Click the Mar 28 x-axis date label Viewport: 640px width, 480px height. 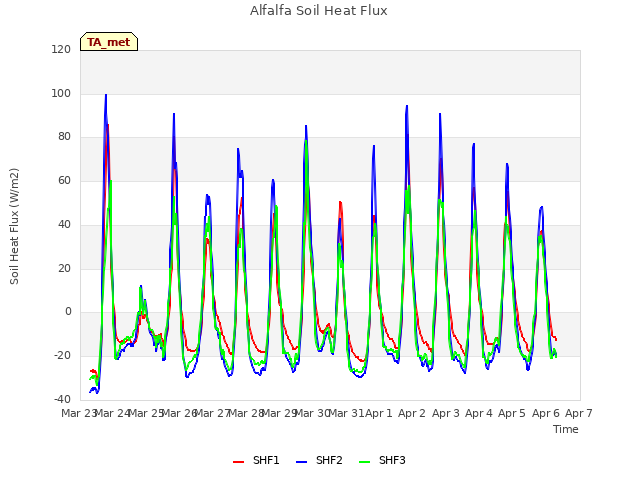pyautogui.click(x=246, y=413)
